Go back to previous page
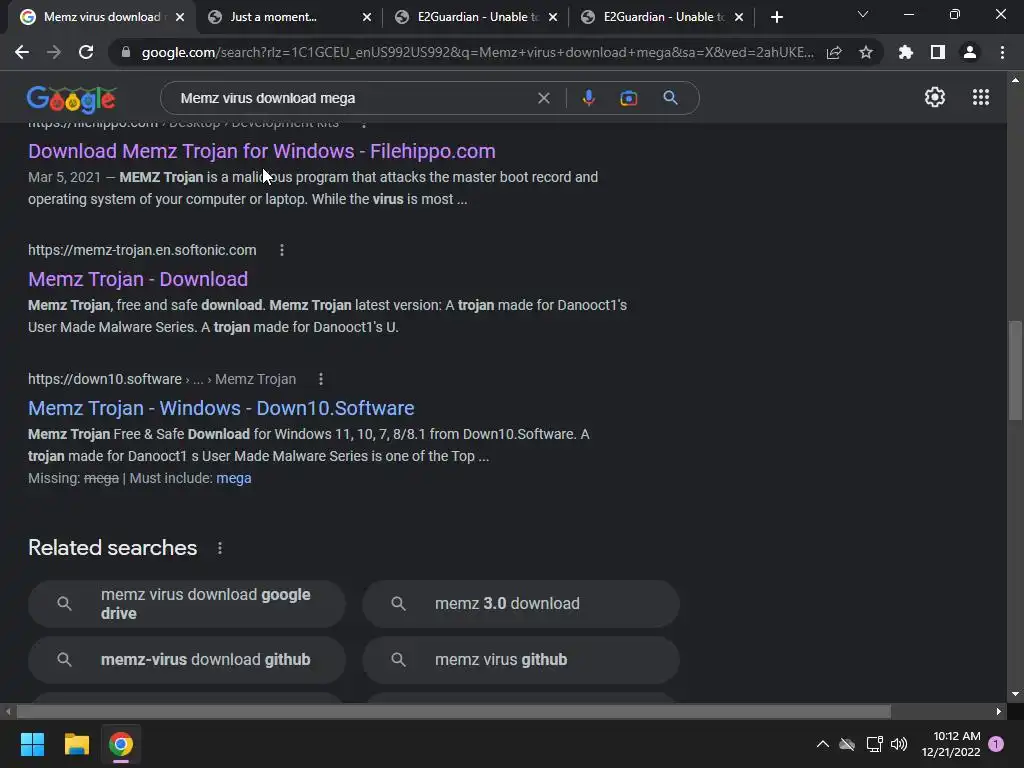 [x=22, y=52]
